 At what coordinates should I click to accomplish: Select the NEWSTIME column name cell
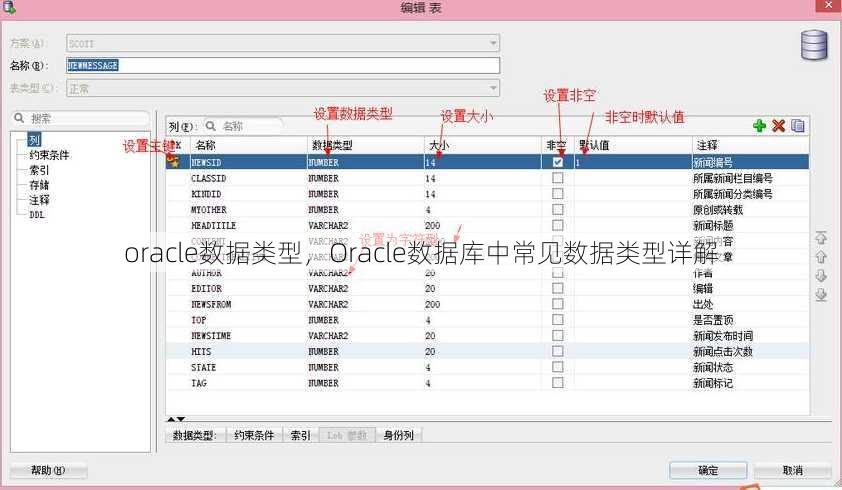[248, 335]
